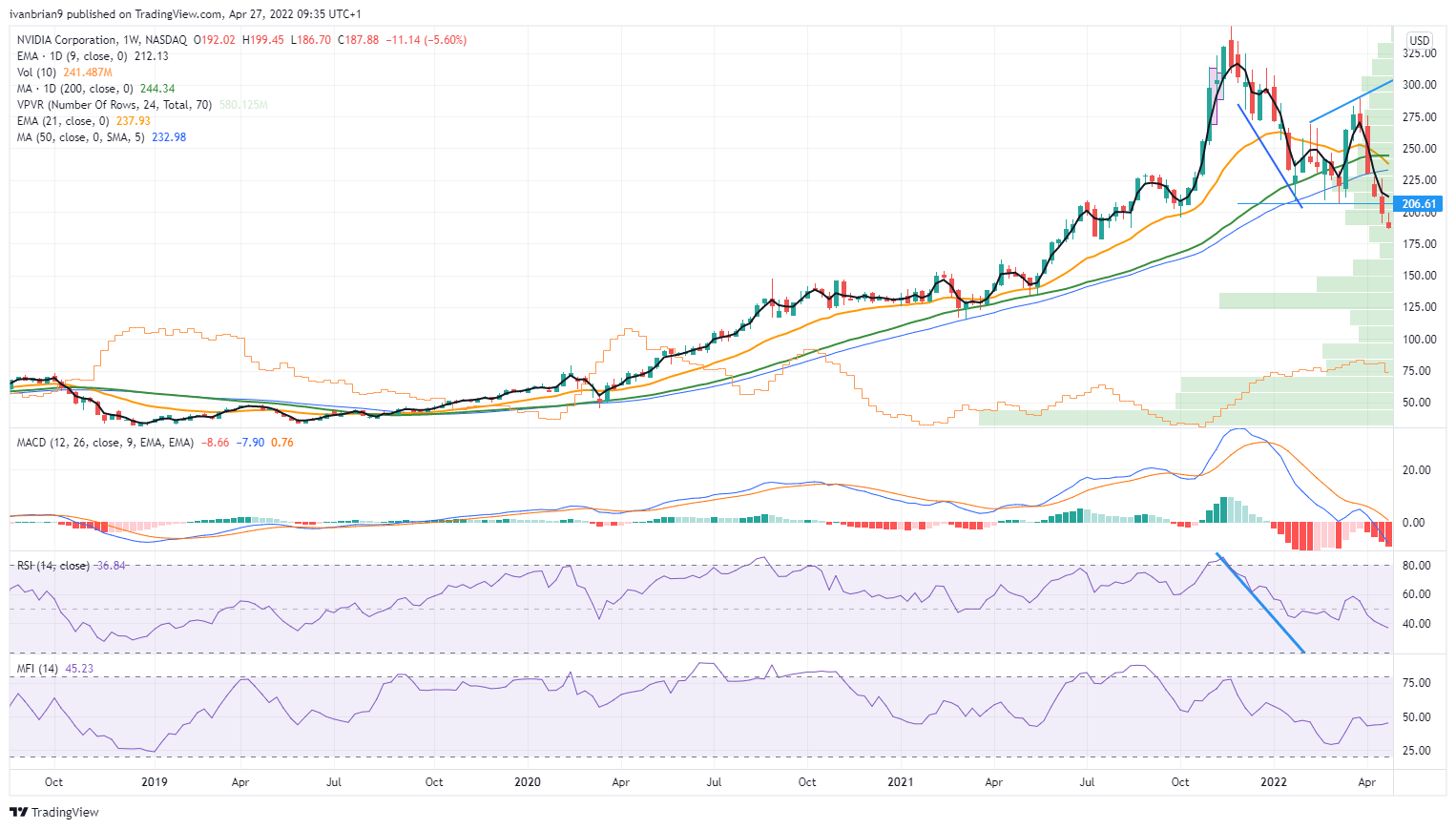The image size is (1456, 829).
Task: Click the MACD histogram value −8.66
Action: (215, 443)
